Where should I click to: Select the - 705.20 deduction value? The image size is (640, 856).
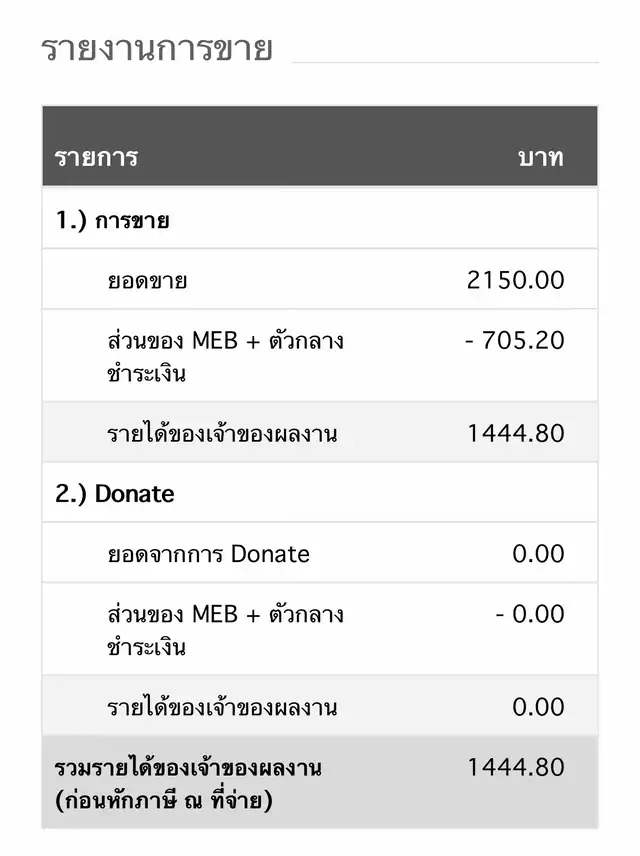coord(515,340)
